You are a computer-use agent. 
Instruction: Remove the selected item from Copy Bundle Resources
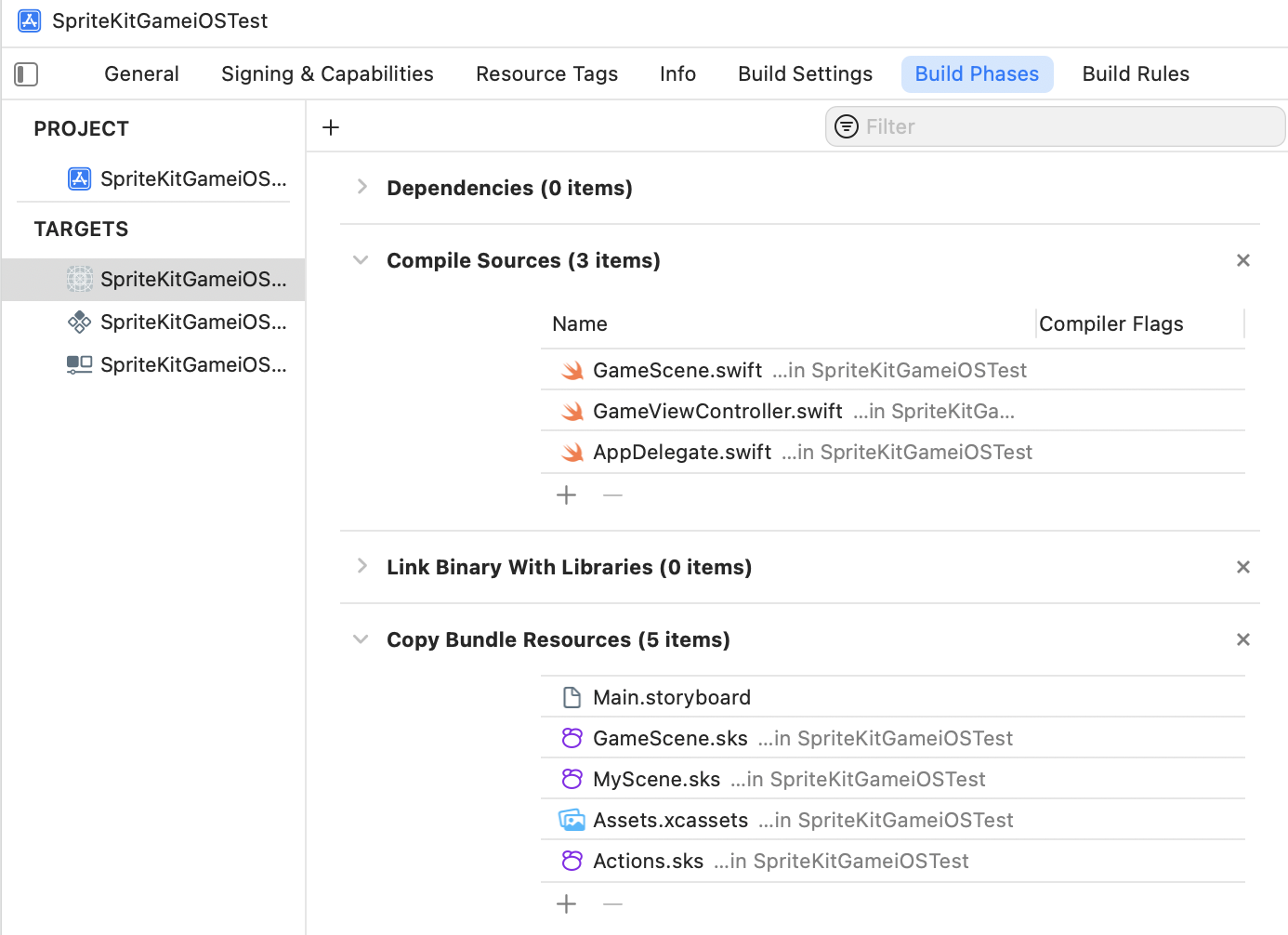click(612, 904)
